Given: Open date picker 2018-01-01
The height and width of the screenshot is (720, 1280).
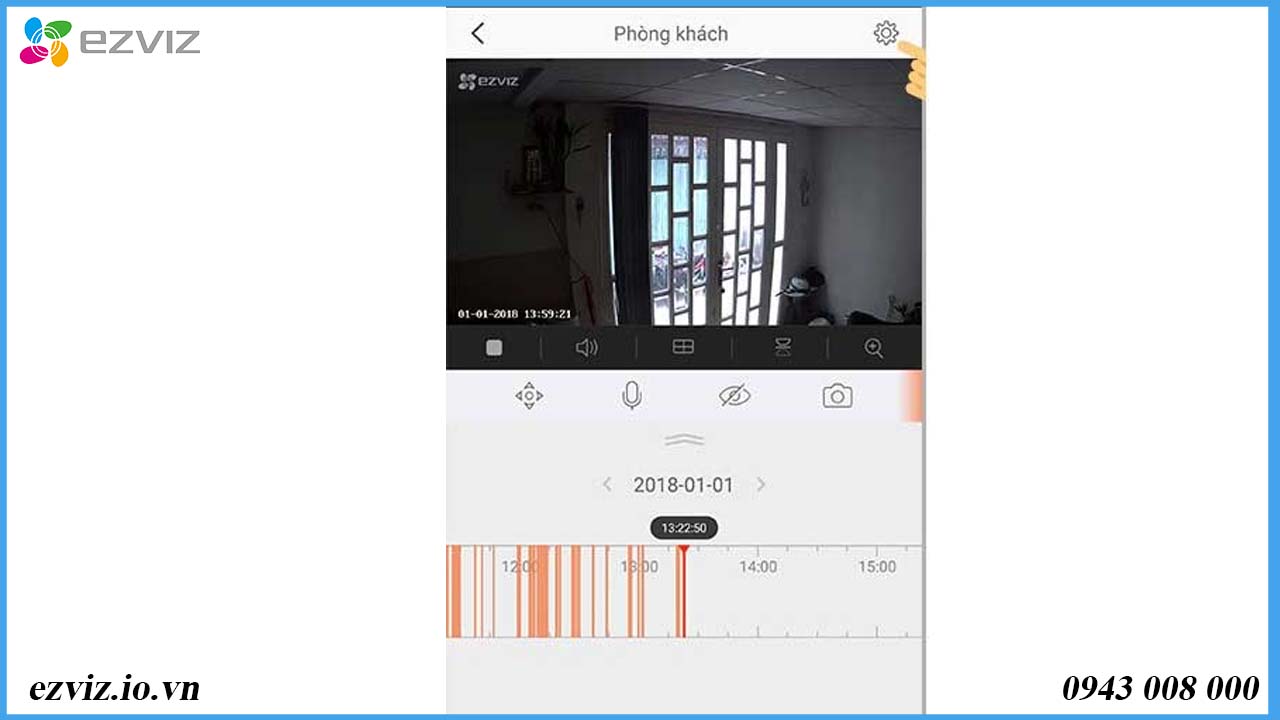Looking at the screenshot, I should [x=683, y=485].
